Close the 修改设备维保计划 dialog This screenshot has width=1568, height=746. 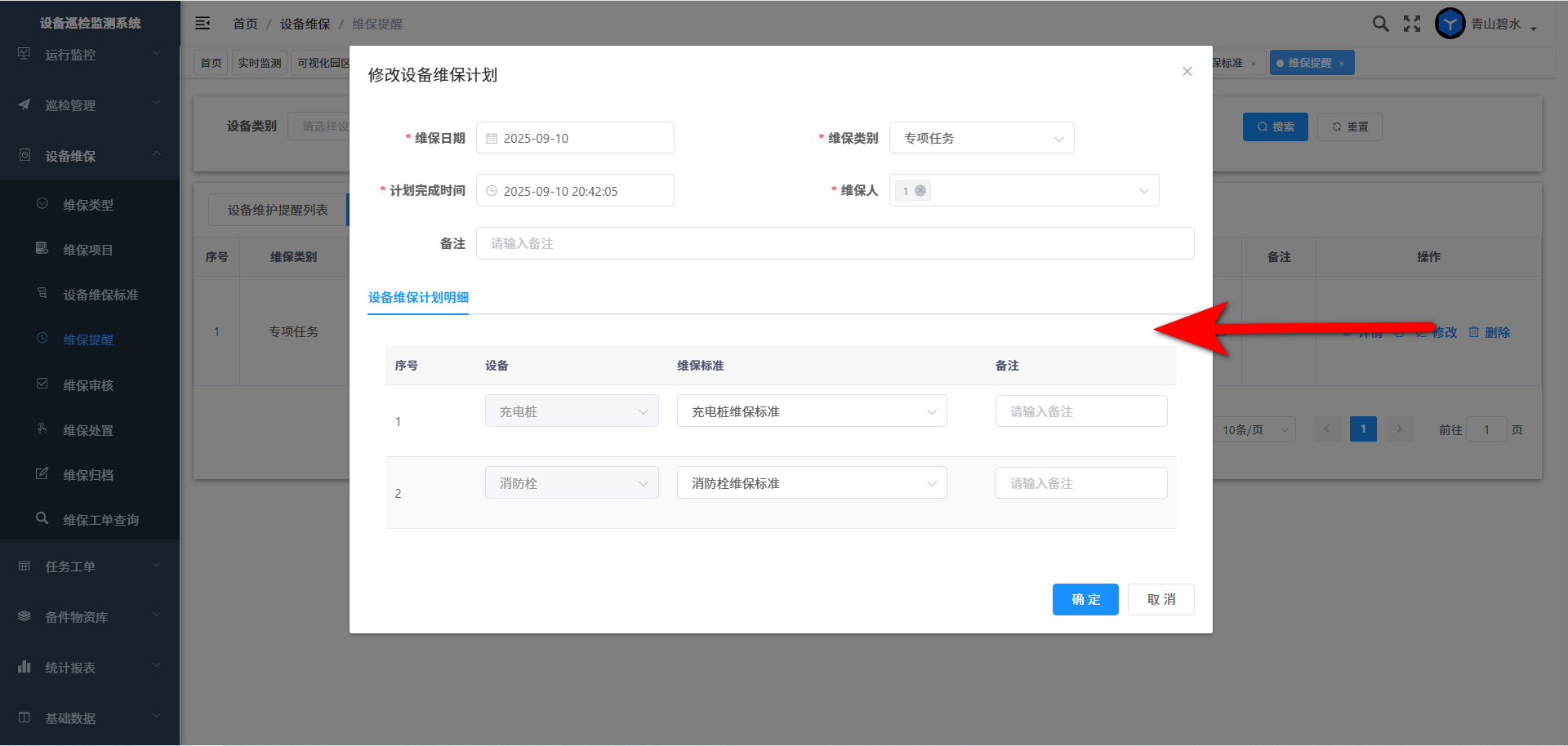(x=1187, y=72)
